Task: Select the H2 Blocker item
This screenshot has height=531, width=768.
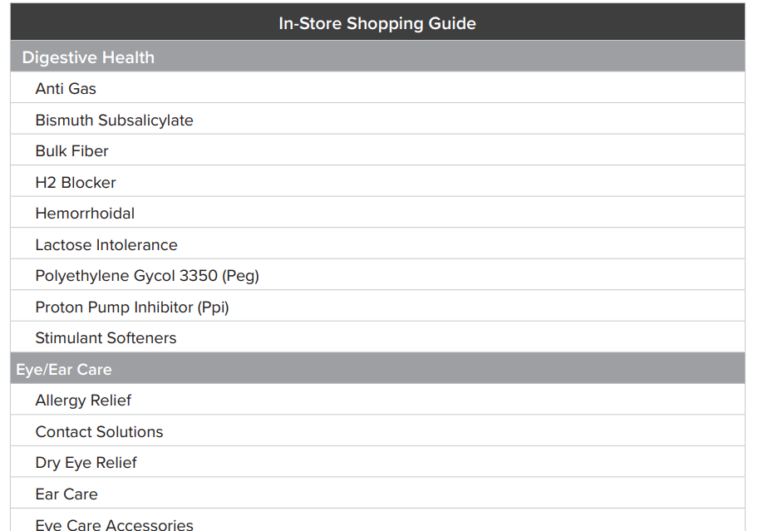Action: [75, 183]
